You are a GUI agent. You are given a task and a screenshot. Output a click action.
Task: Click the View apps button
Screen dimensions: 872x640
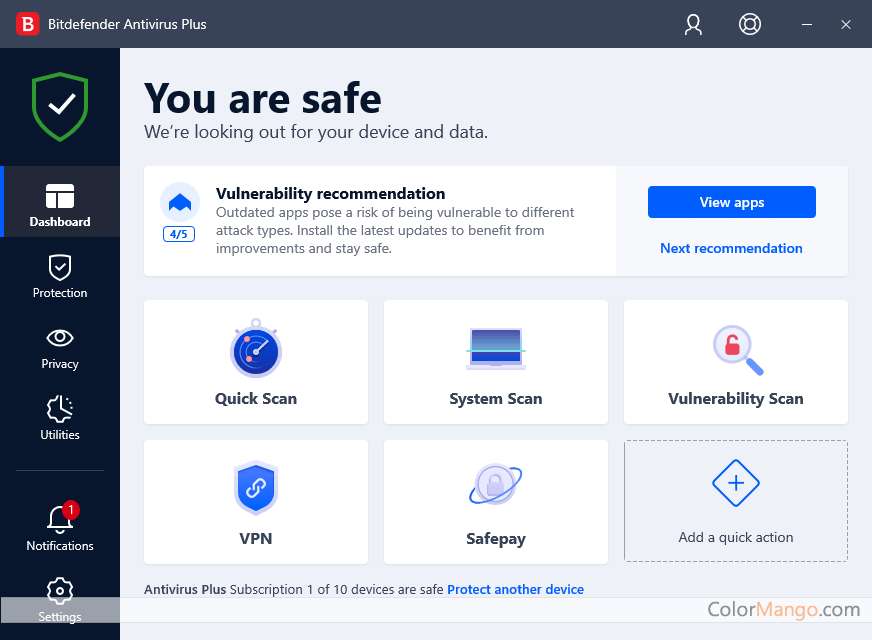coord(731,202)
